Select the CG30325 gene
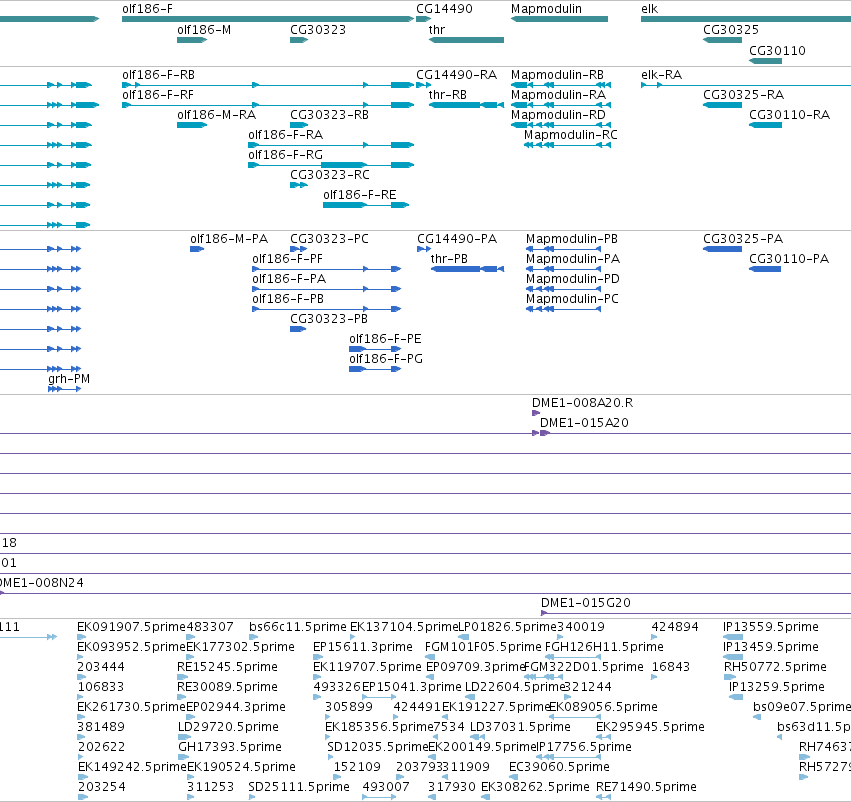 point(722,40)
